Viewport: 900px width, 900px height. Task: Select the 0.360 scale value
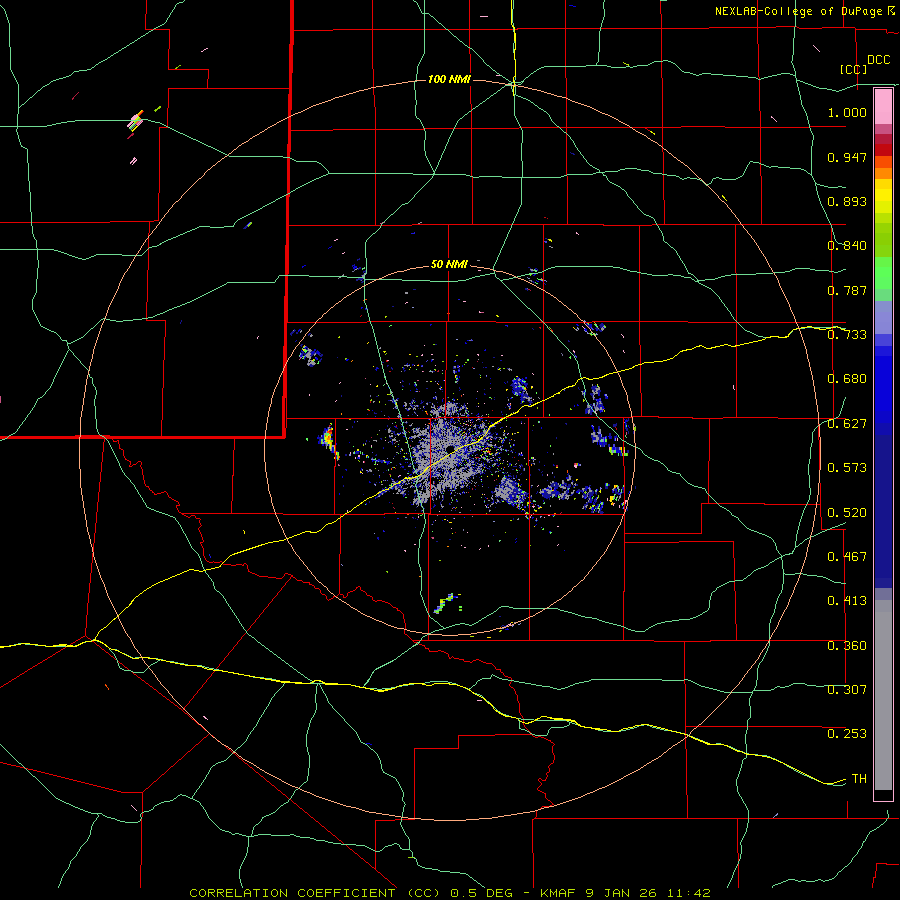[x=847, y=646]
